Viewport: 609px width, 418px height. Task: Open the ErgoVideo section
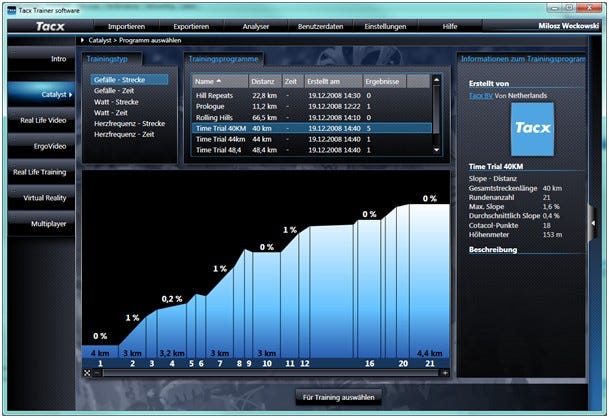click(41, 146)
